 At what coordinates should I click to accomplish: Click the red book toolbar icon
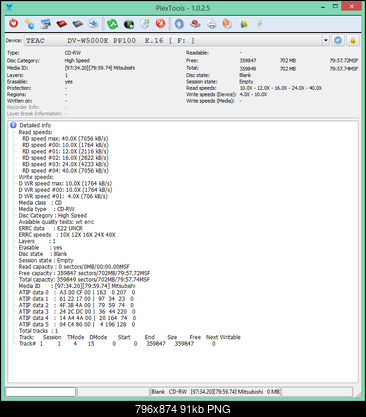[62, 24]
